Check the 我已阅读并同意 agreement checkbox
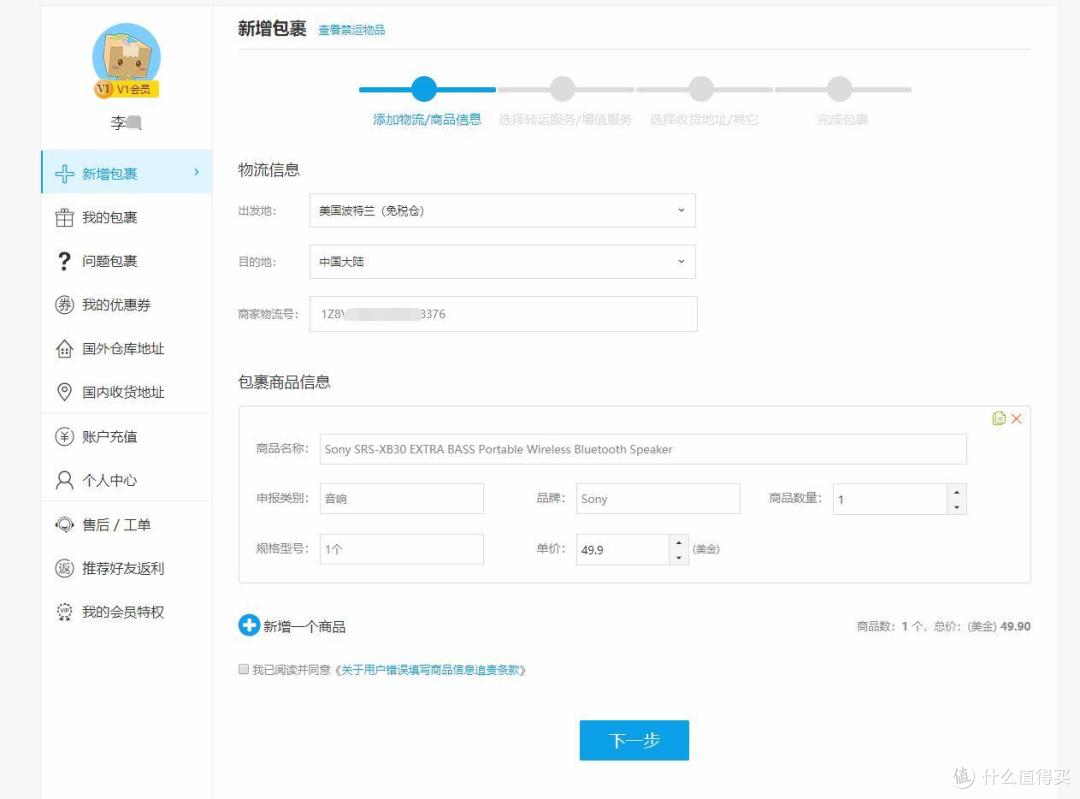The height and width of the screenshot is (799, 1080). click(x=243, y=669)
